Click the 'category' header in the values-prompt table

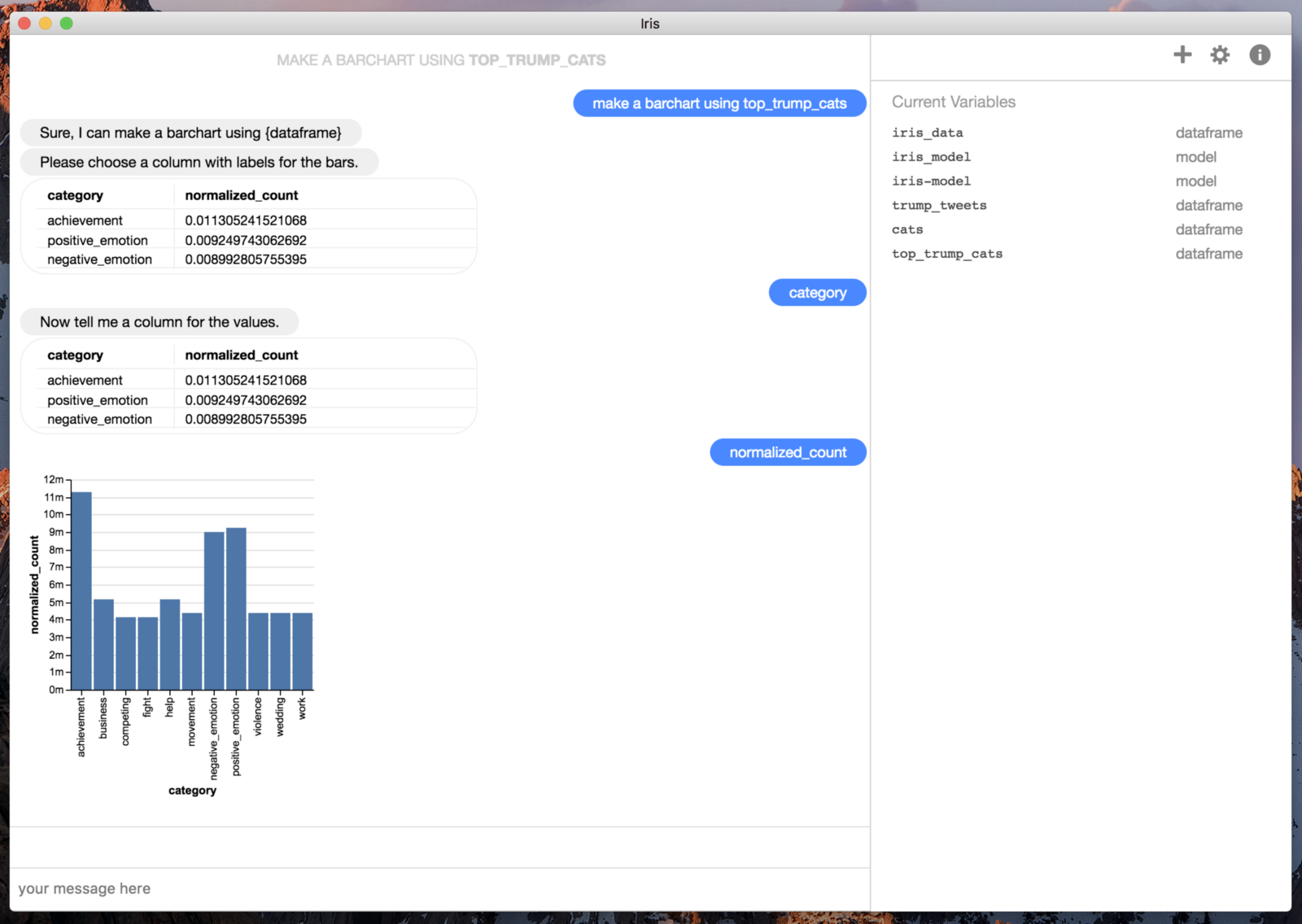(75, 355)
